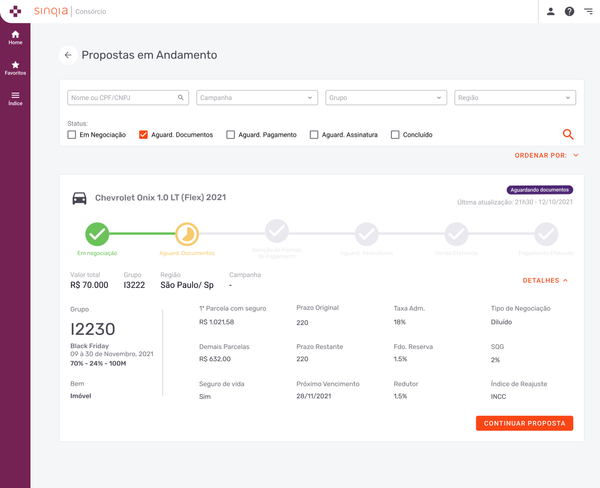Viewport: 600px width, 488px height.
Task: Click the 70% - 24% - 100M text
Action: [x=98, y=364]
